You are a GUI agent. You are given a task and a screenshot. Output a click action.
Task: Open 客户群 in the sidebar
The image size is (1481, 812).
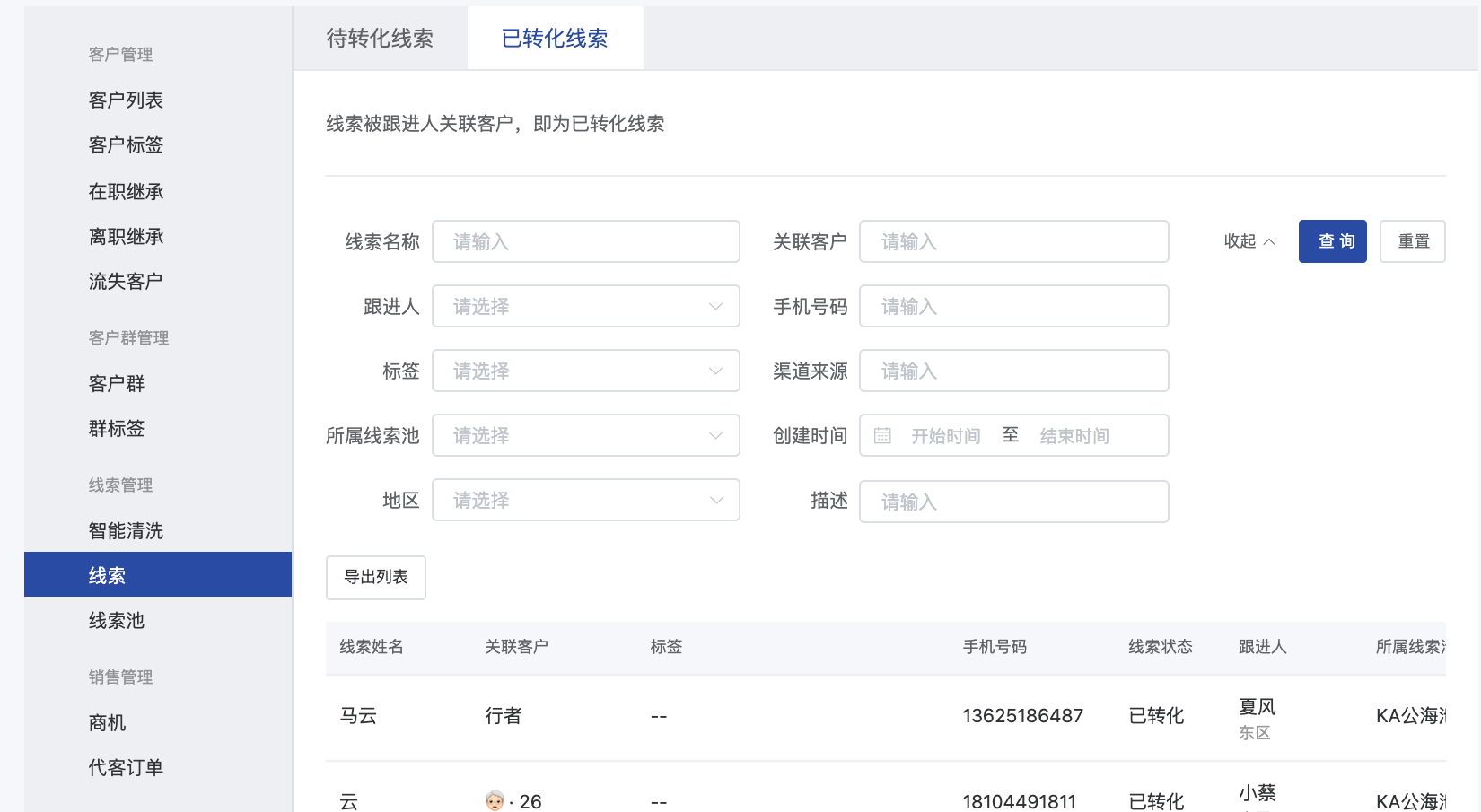coord(117,383)
